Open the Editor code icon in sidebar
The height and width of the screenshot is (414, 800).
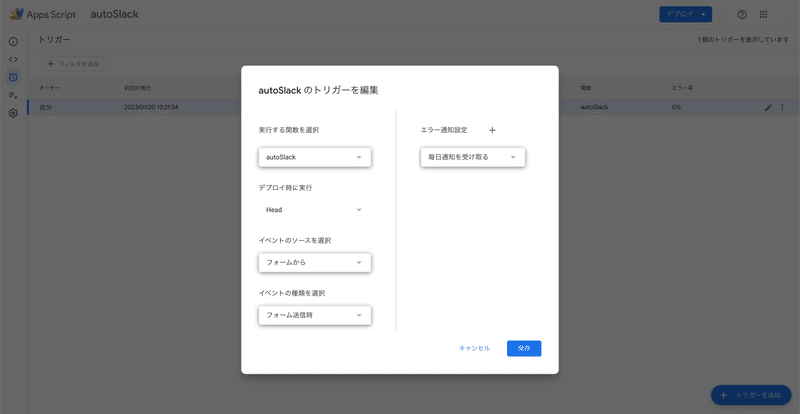click(13, 59)
